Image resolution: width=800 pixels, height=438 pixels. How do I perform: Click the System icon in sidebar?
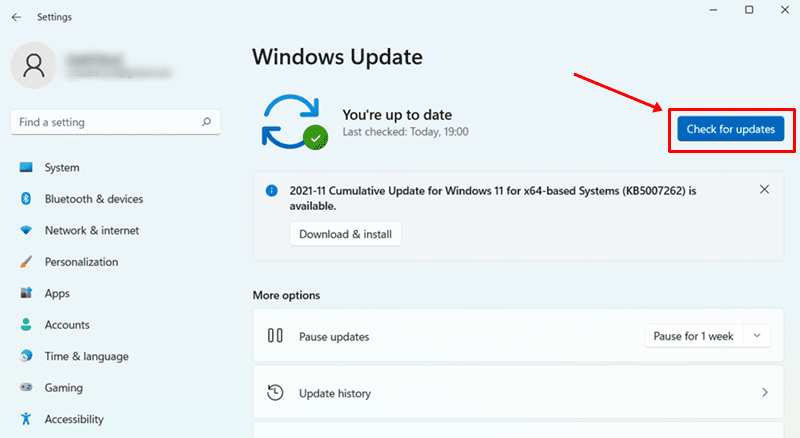tap(26, 168)
